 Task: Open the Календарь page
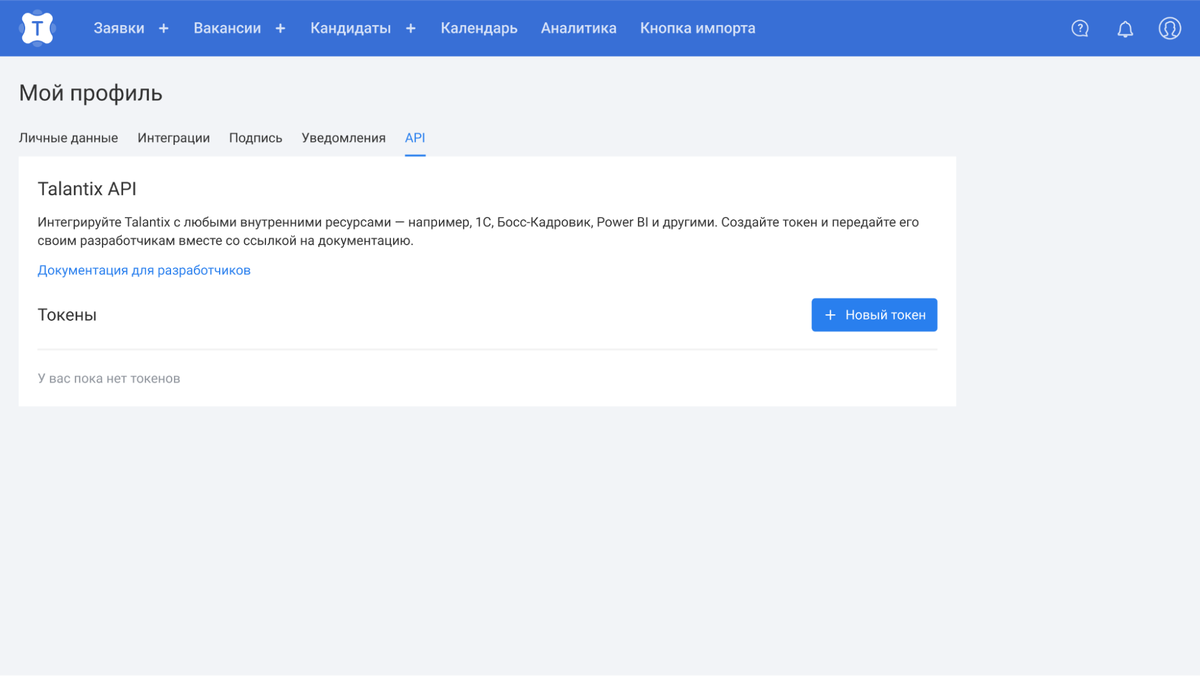coord(479,28)
